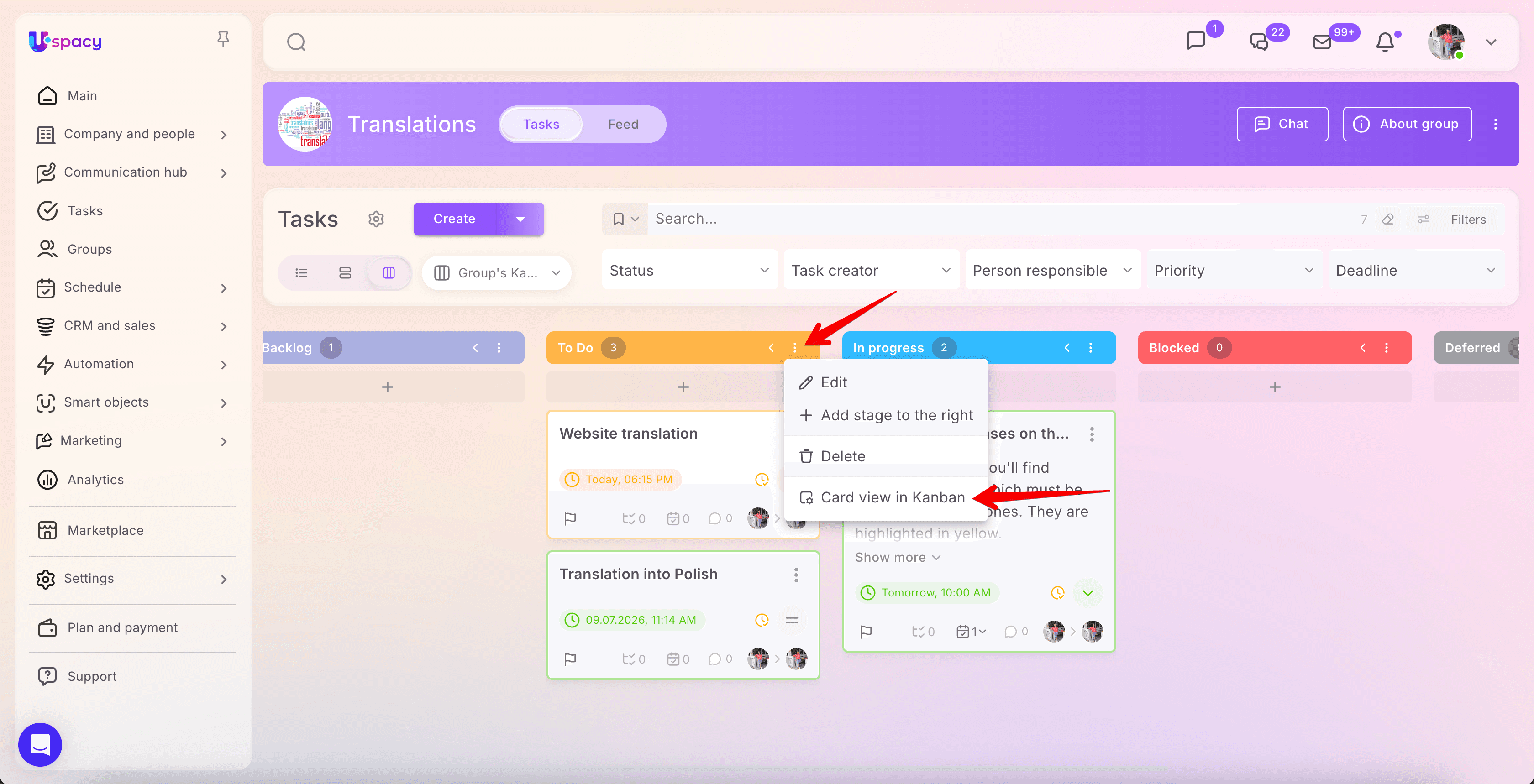Open the mail inbox icon with 99+ badge
This screenshot has width=1534, height=784.
[x=1322, y=42]
